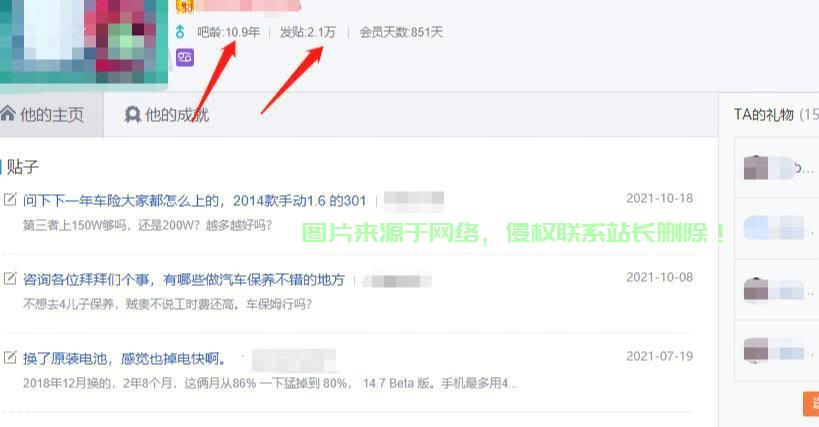Image resolution: width=819 pixels, height=427 pixels.
Task: Click the gold VIP badge icon
Action: (x=184, y=6)
